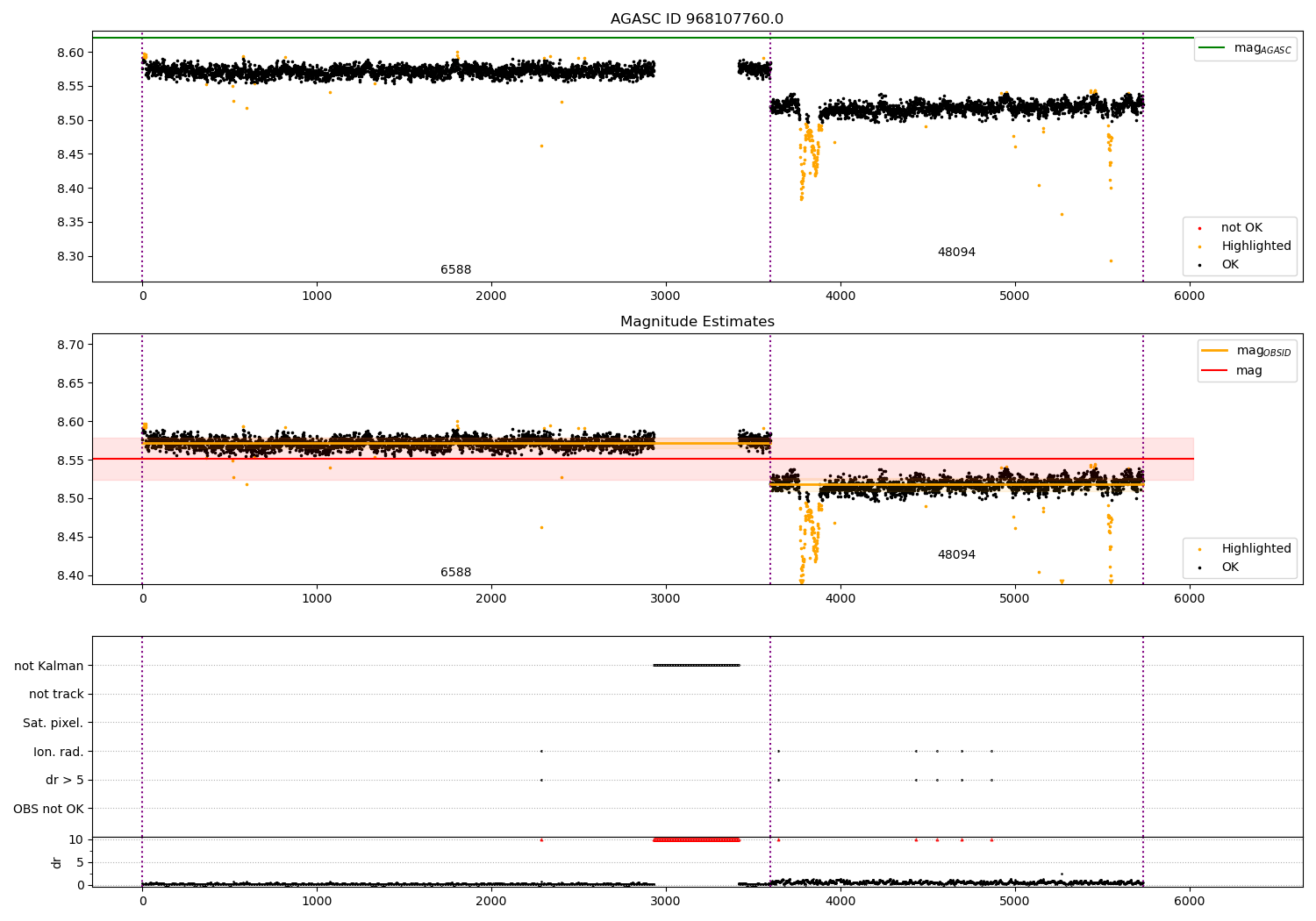Click the 3000 tick on top plot x-axis
This screenshot has width=1316, height=921.
pos(666,296)
